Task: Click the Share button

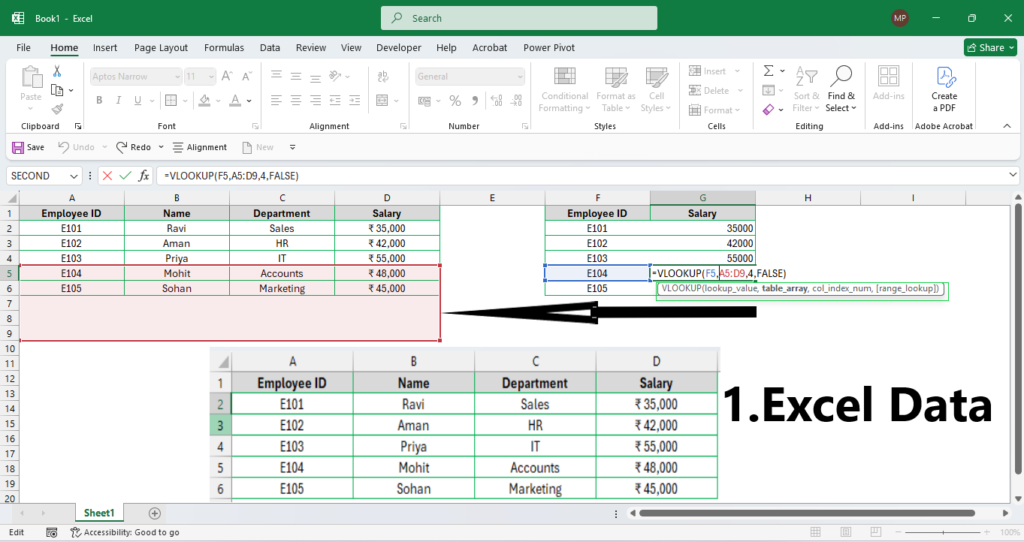Action: (x=991, y=48)
